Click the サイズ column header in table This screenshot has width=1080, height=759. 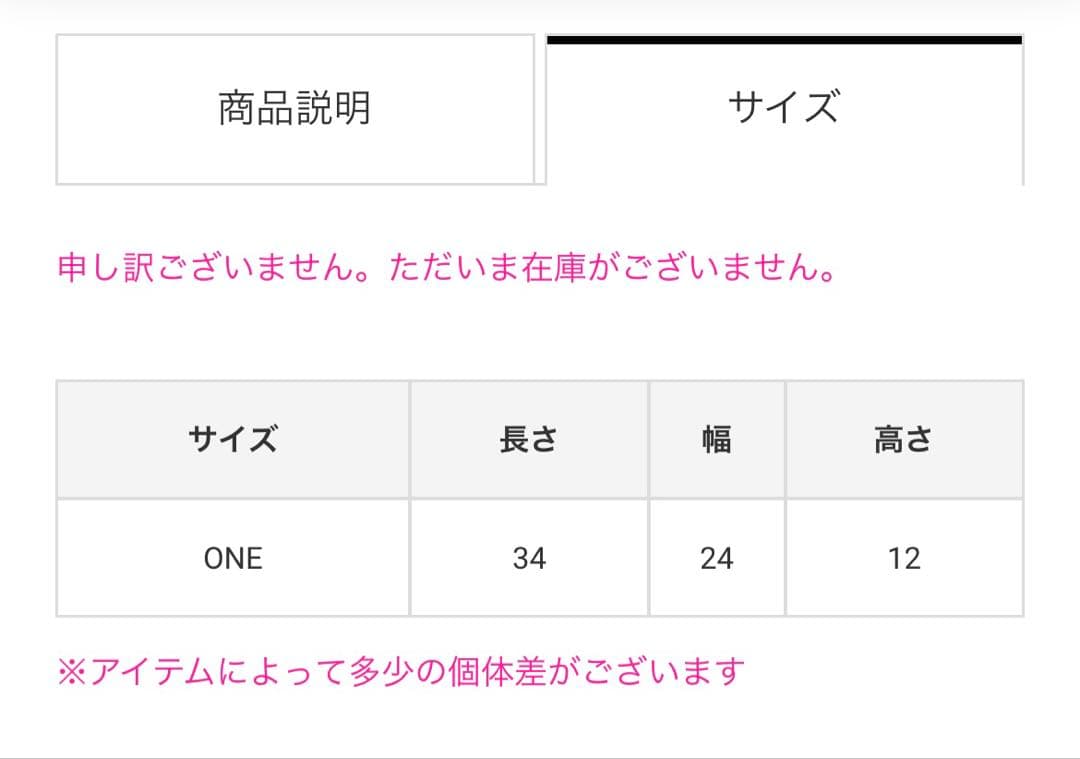pos(232,439)
